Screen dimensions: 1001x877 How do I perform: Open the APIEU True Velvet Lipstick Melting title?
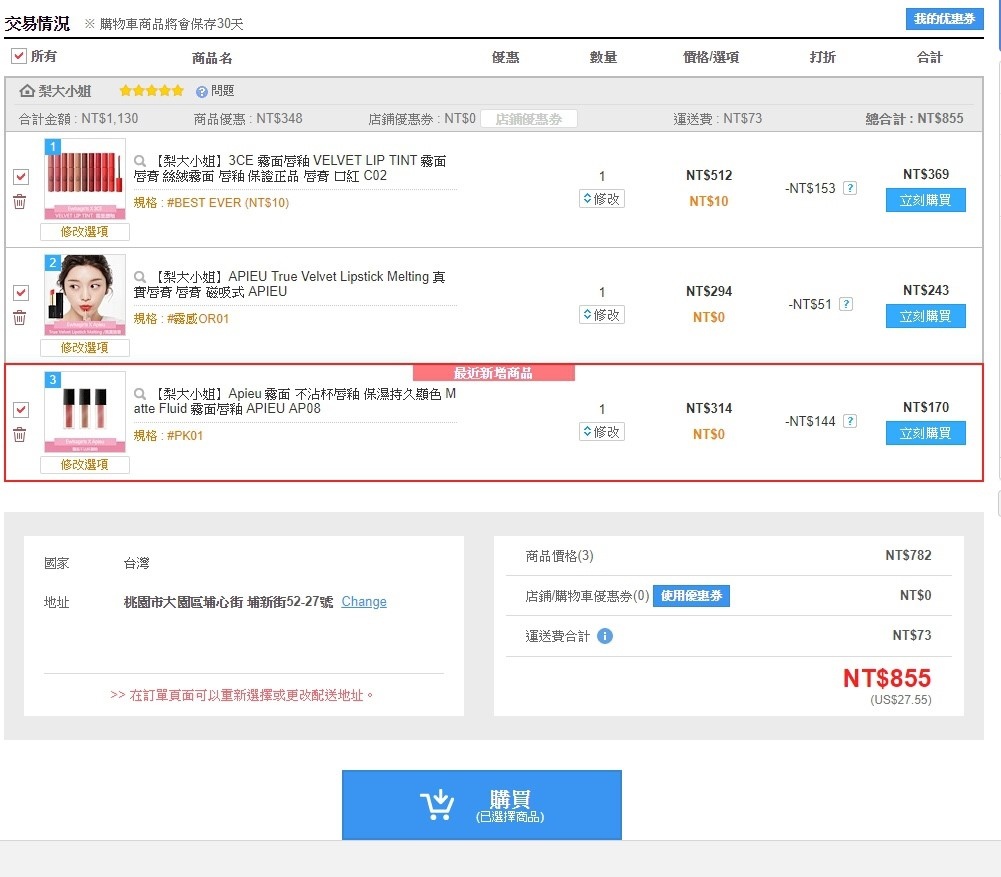[x=289, y=285]
